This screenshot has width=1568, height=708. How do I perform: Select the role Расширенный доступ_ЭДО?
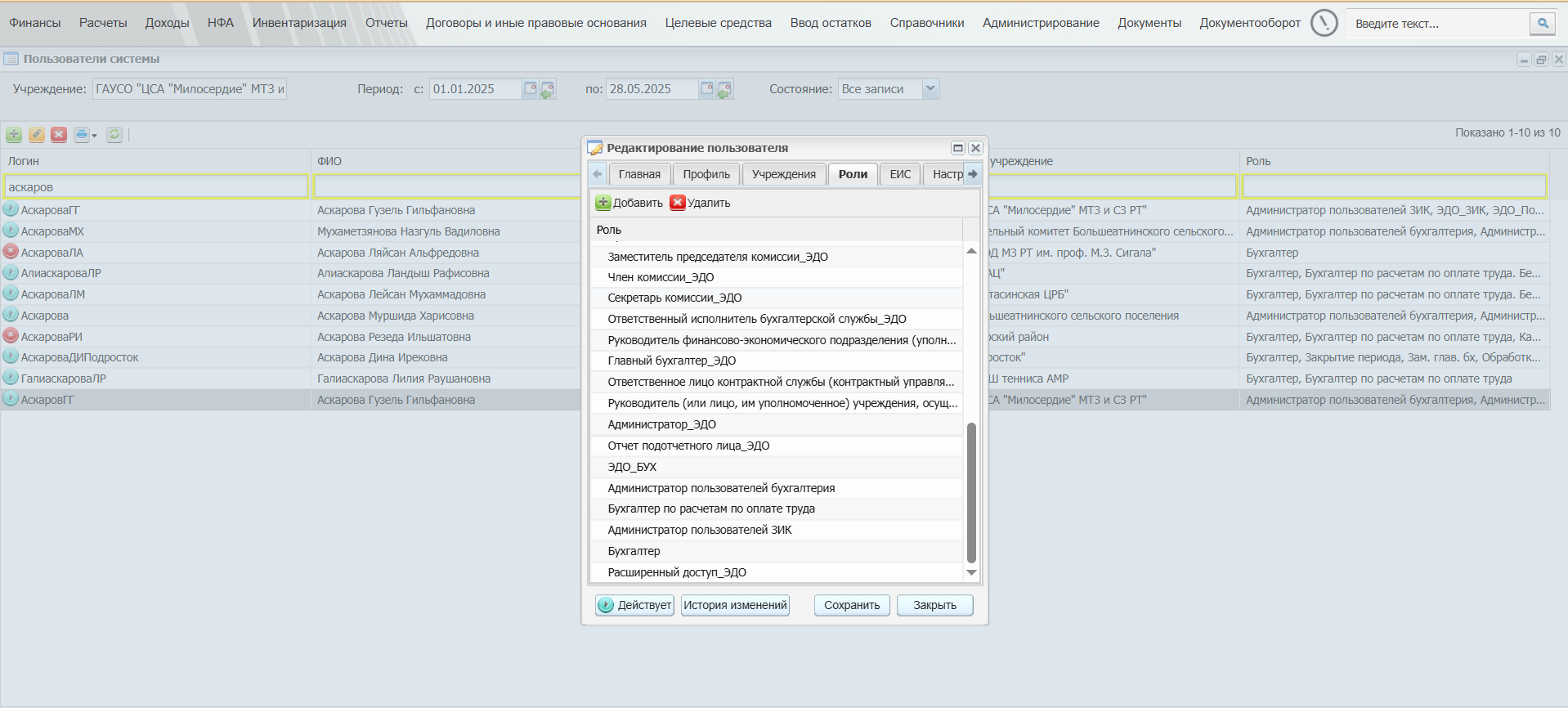(x=777, y=572)
